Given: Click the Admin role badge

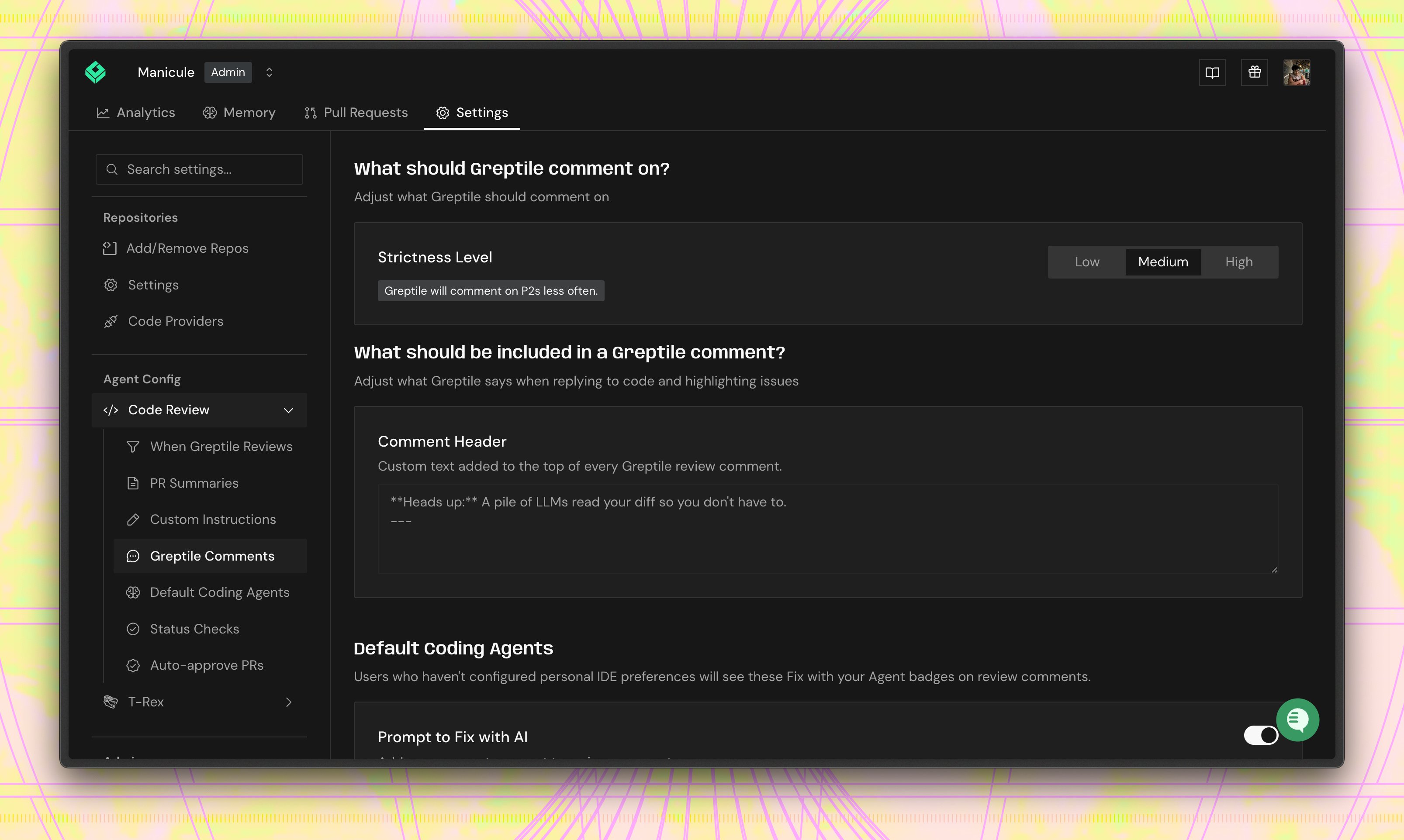Looking at the screenshot, I should [x=228, y=72].
